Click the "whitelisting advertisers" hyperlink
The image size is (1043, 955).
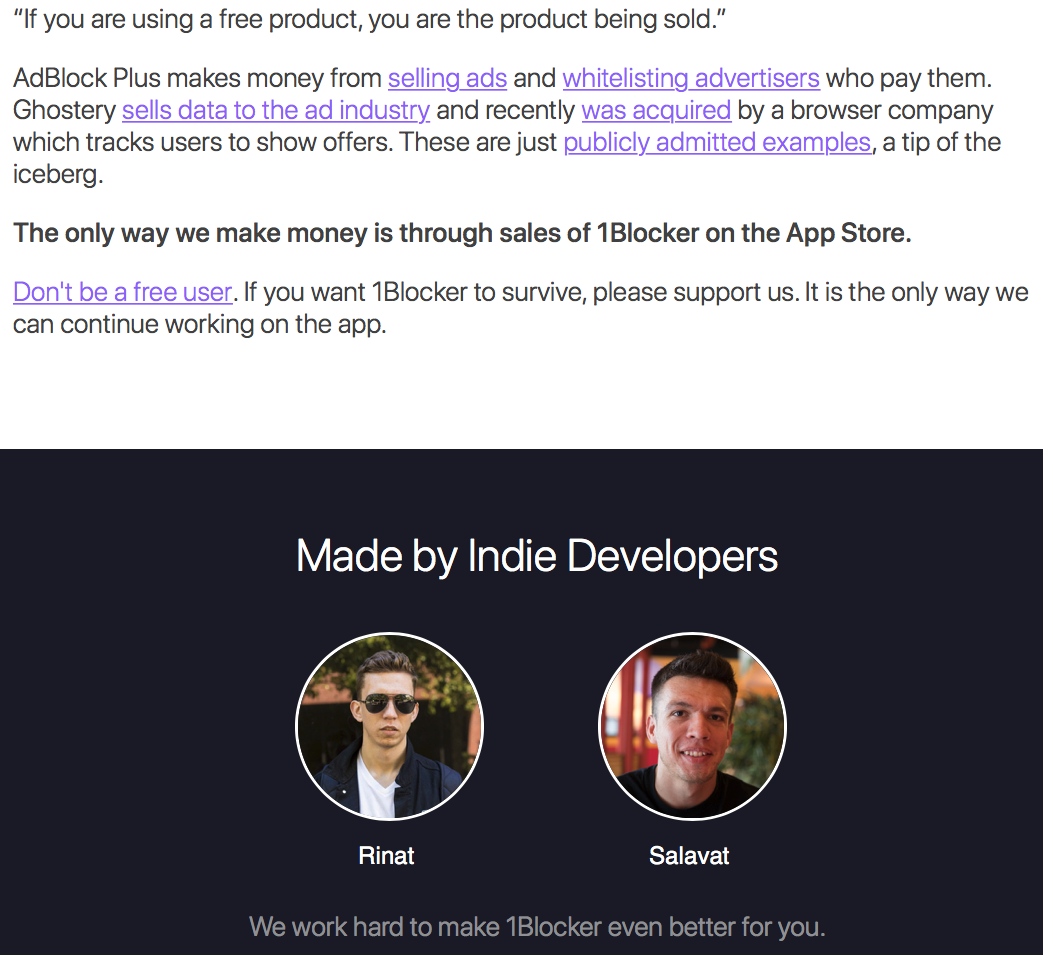[691, 78]
